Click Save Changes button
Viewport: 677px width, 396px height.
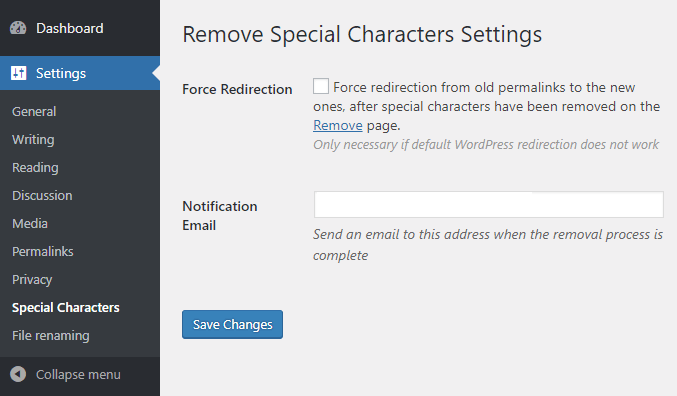(232, 324)
